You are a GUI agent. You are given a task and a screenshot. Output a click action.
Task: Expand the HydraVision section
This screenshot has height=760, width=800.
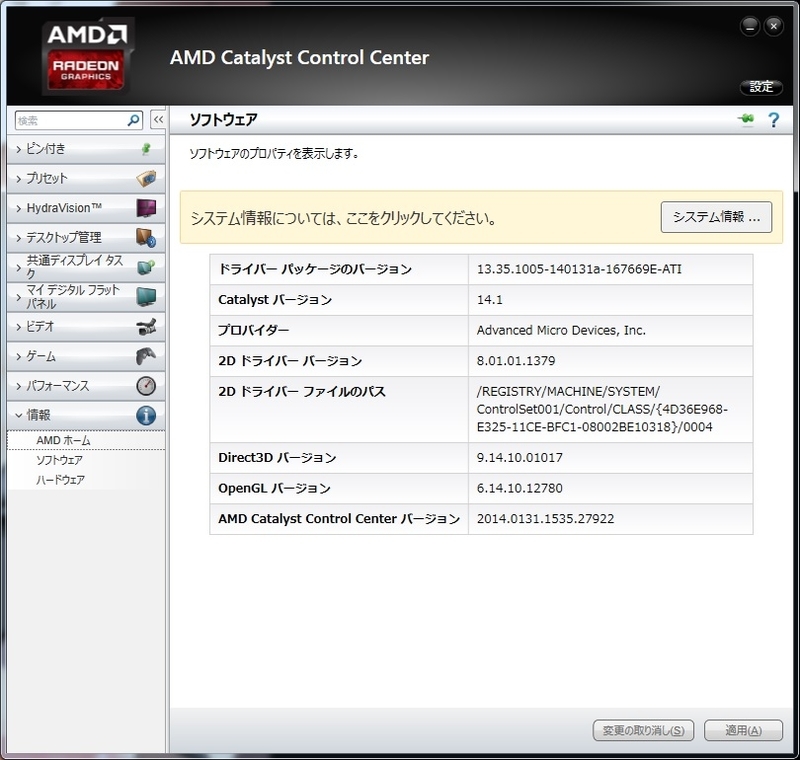(x=86, y=208)
